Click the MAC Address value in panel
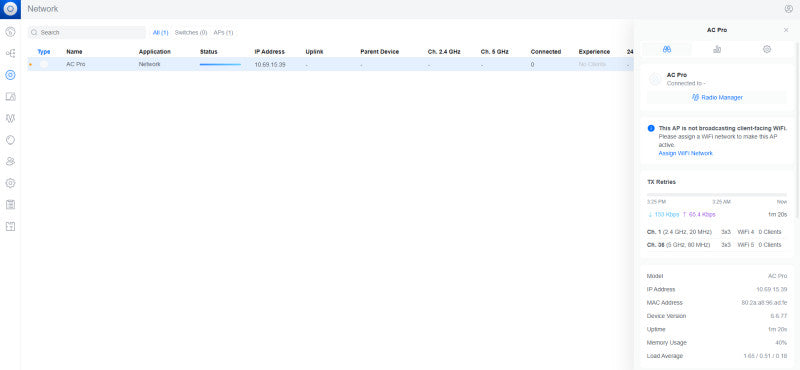This screenshot has width=800, height=370. pos(764,303)
